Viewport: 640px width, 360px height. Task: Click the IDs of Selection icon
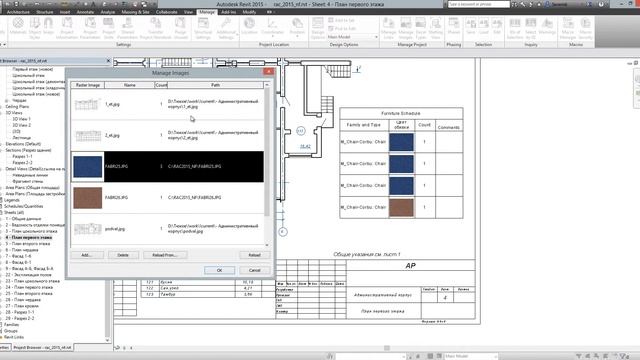[515, 27]
